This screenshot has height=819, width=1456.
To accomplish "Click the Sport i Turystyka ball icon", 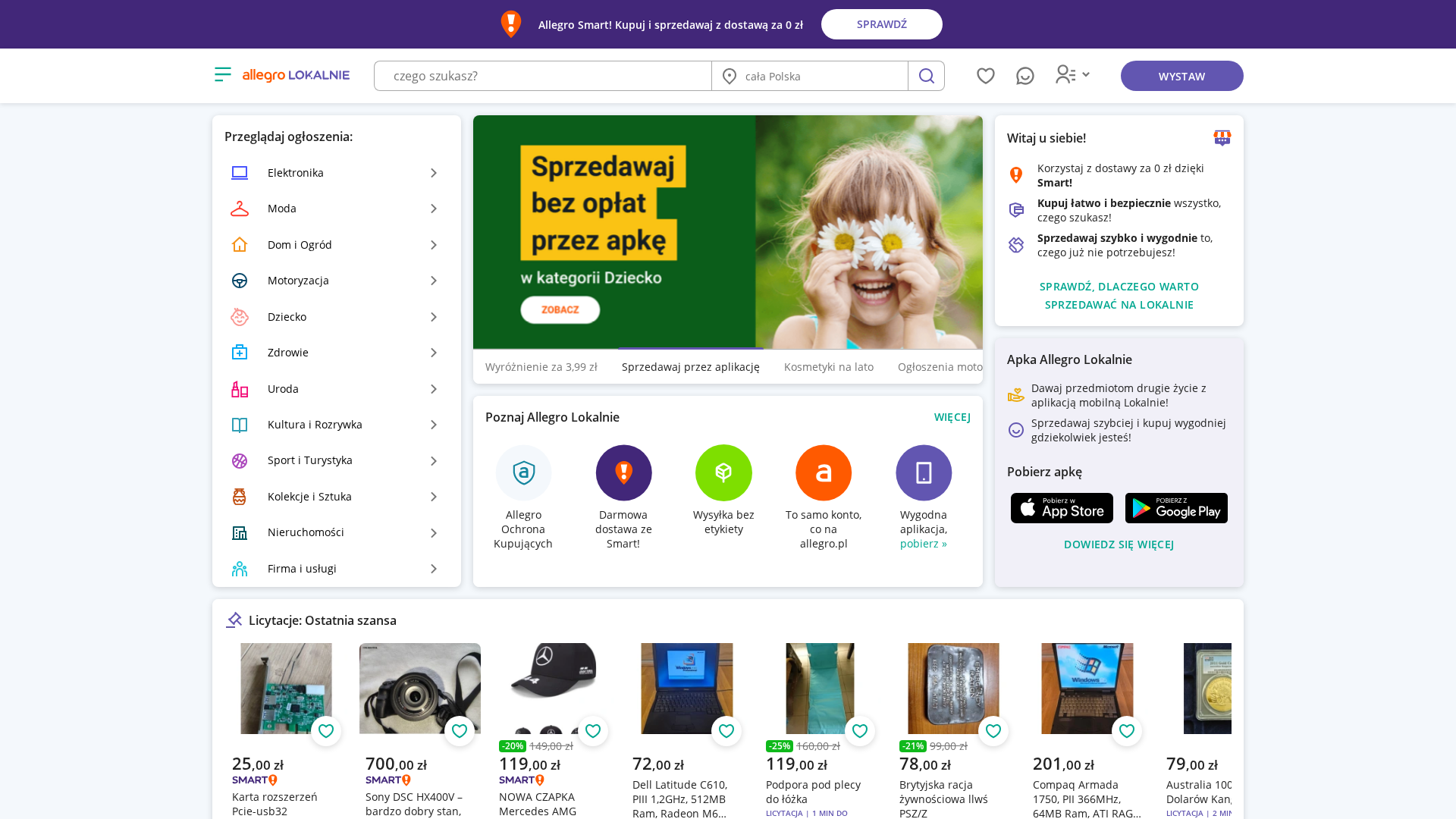I will click(x=240, y=461).
